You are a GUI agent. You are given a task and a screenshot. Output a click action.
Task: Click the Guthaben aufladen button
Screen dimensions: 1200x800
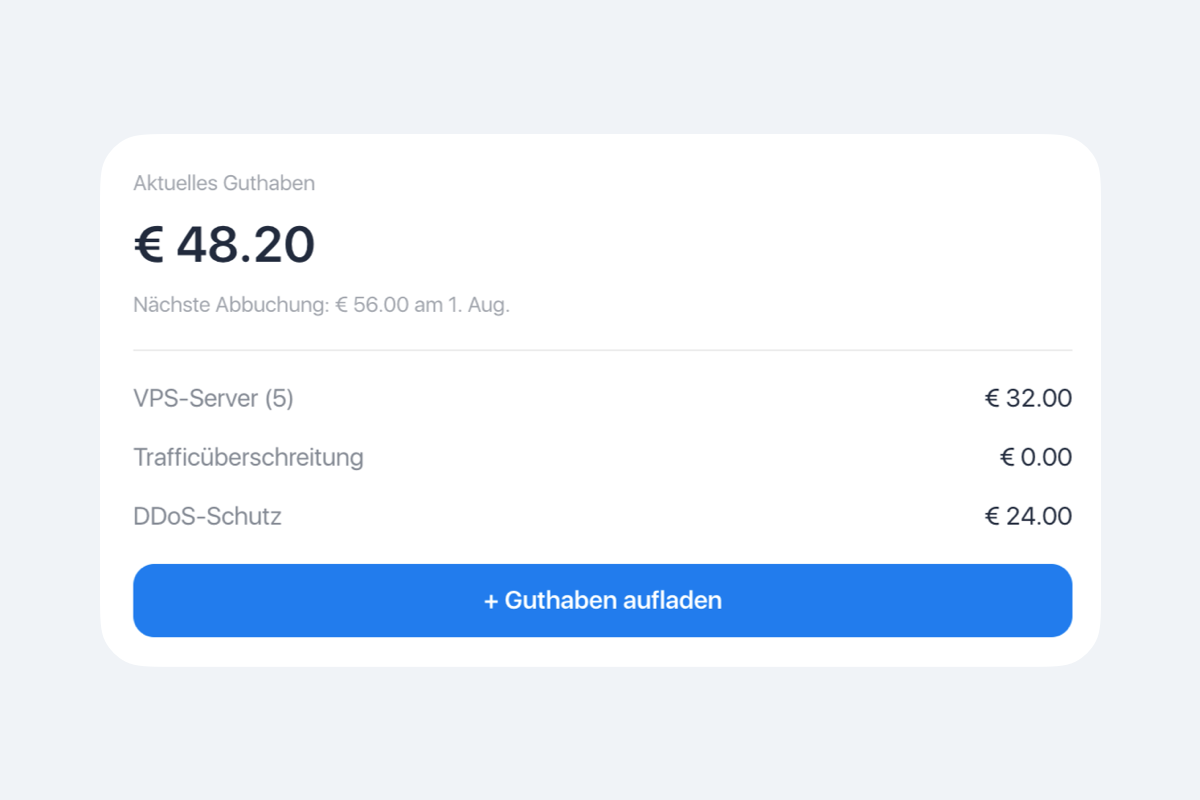(x=602, y=600)
